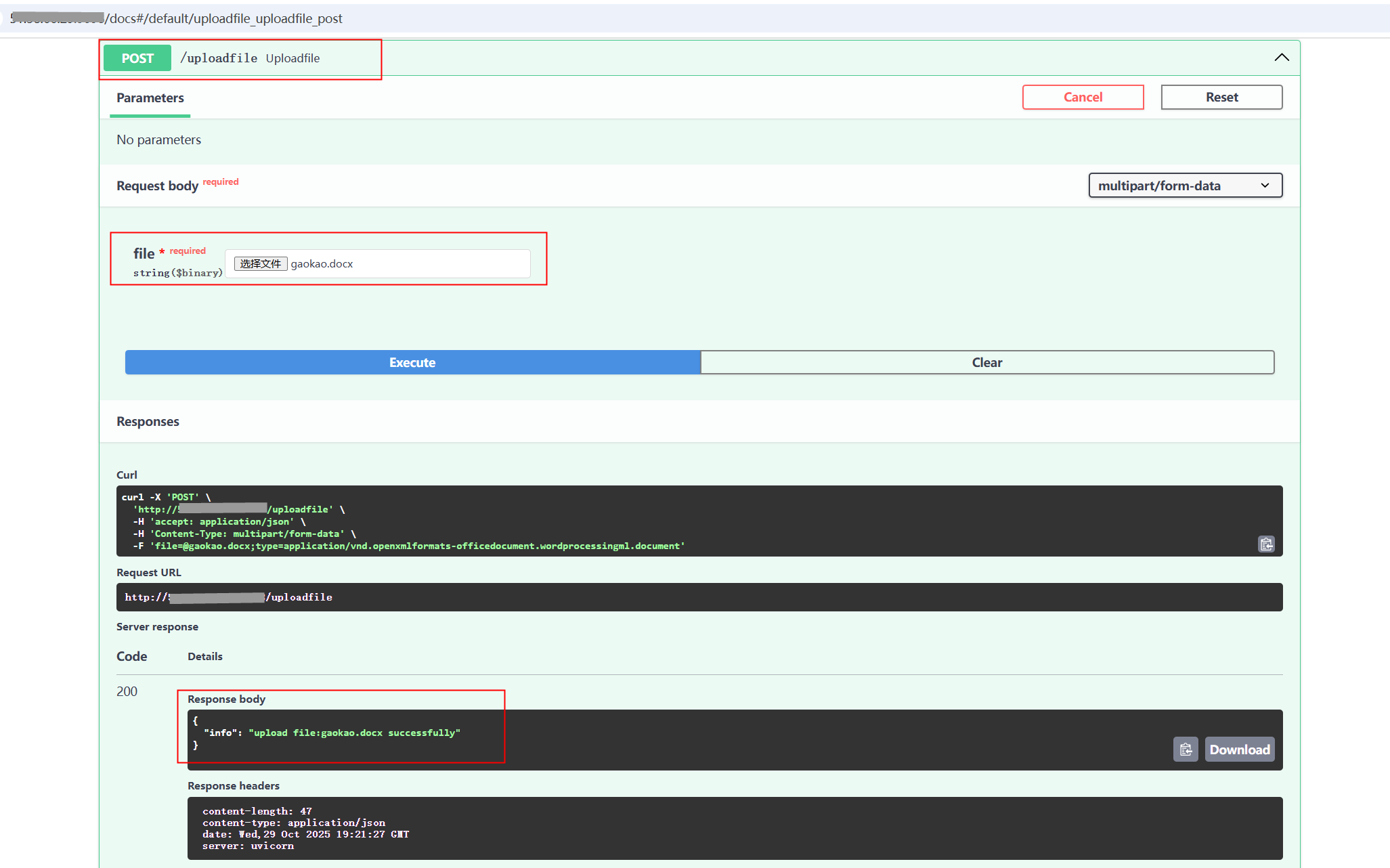Click the Details column header

pos(205,656)
